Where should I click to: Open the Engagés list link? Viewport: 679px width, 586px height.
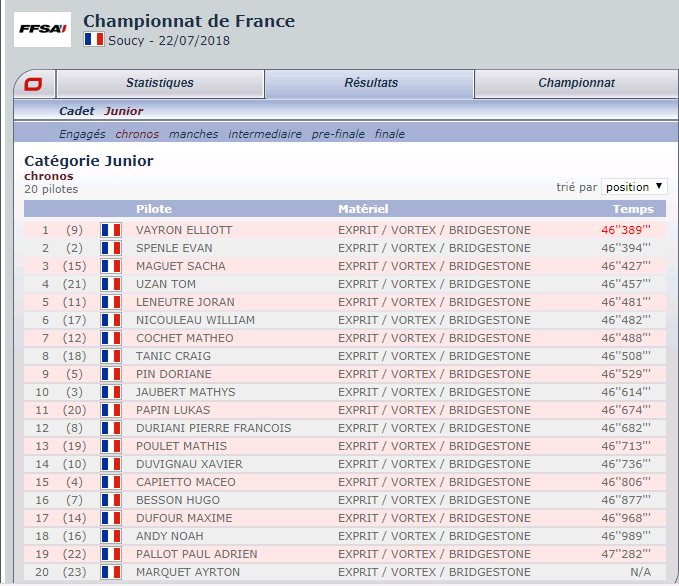coord(82,134)
